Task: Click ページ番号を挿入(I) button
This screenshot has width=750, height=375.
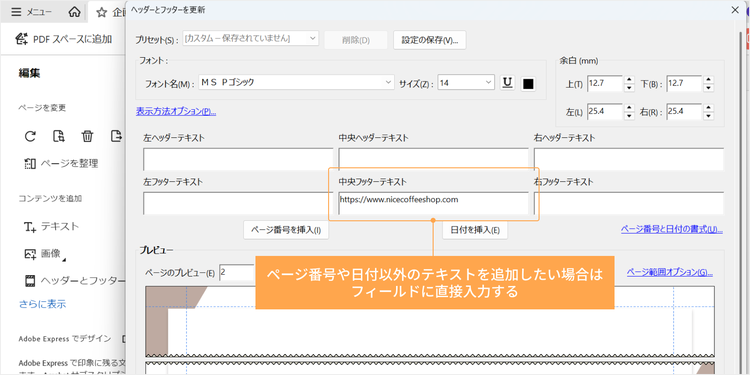Action: [x=286, y=230]
